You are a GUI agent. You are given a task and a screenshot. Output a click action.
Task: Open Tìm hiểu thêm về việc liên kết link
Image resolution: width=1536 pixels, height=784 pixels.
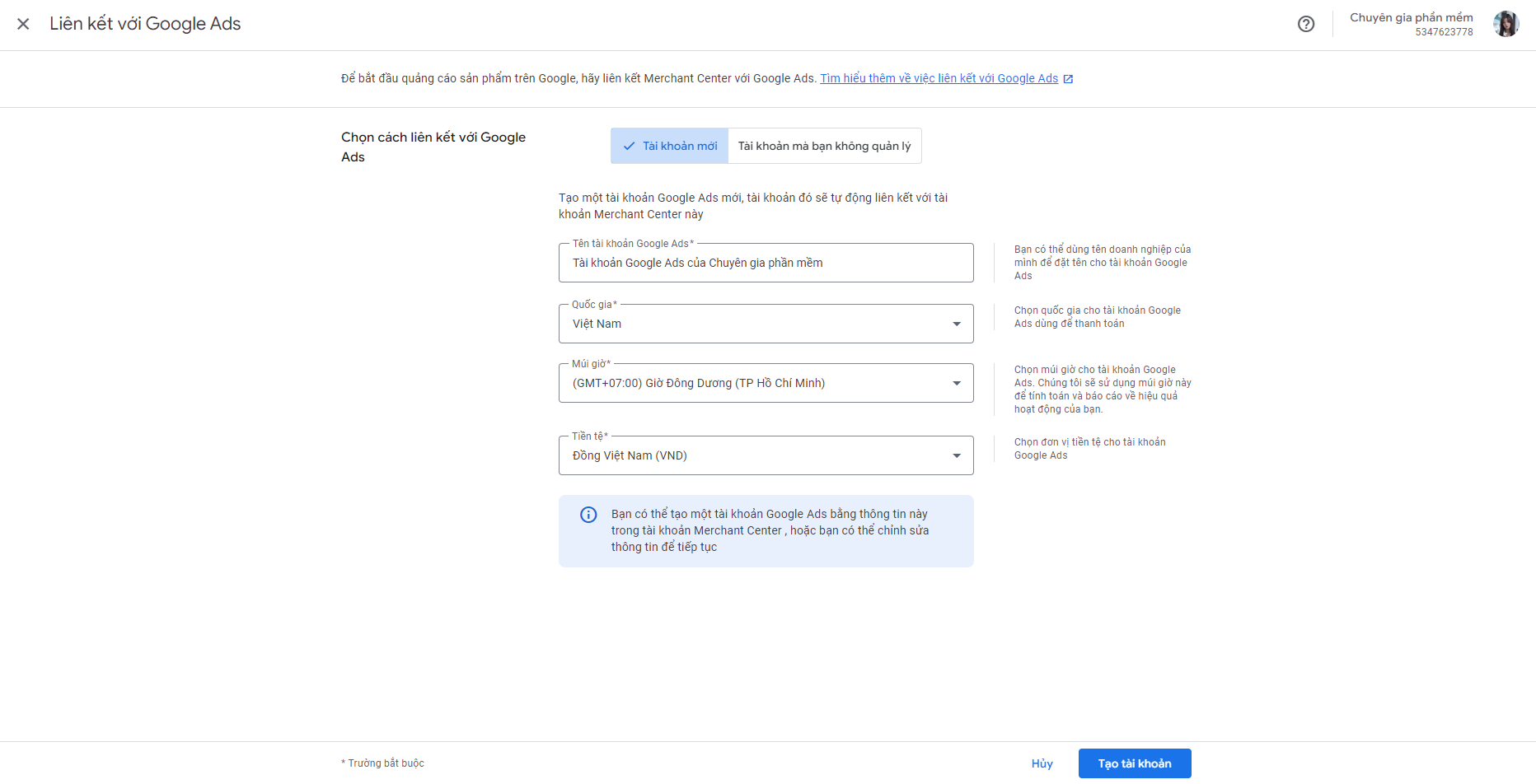[x=939, y=78]
